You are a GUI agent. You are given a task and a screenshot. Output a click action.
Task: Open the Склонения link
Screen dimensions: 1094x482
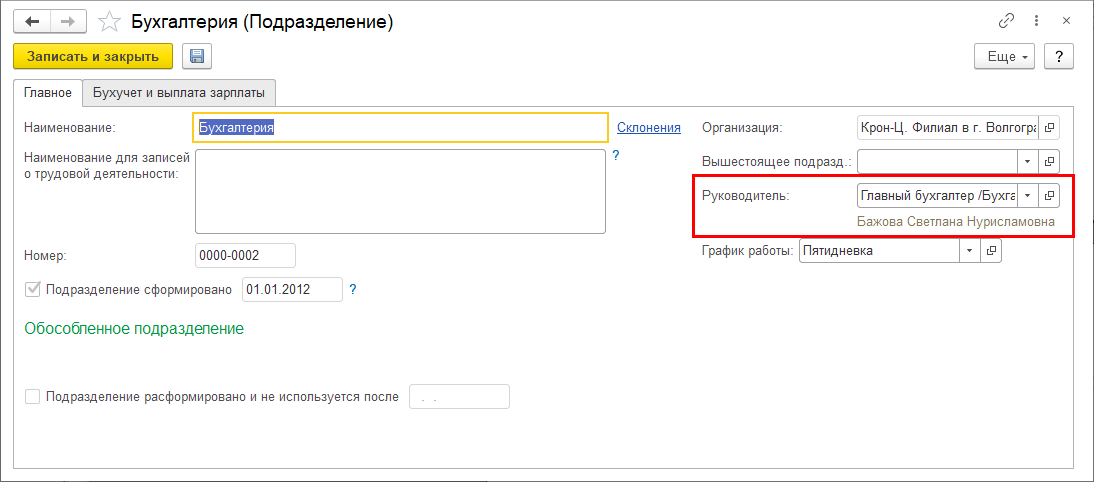(x=648, y=127)
